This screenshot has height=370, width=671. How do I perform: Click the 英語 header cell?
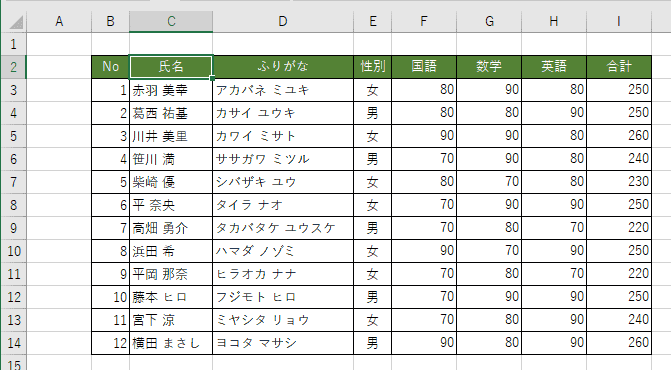[554, 67]
